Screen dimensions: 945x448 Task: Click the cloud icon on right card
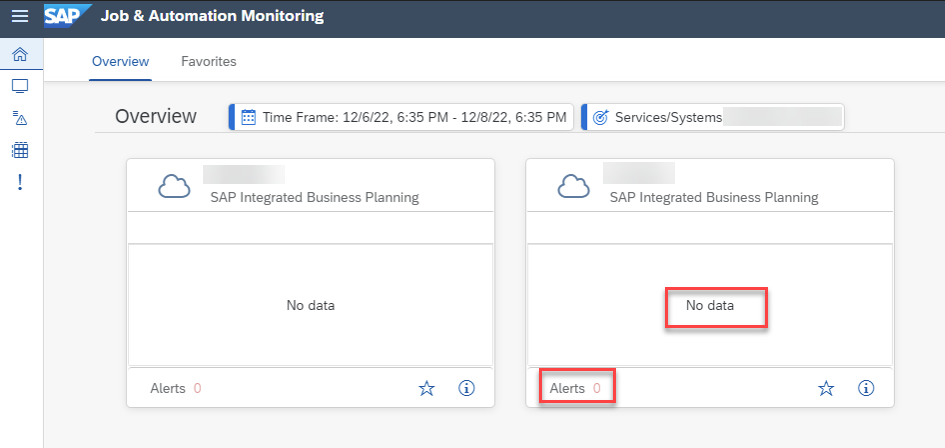point(574,187)
